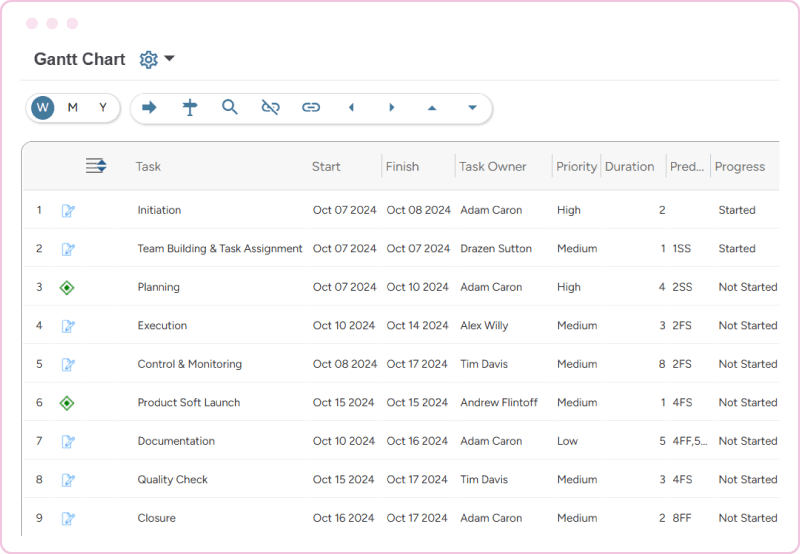The image size is (800, 554).
Task: Open the gear settings dropdown beside Gantt Chart
Action: pos(156,59)
